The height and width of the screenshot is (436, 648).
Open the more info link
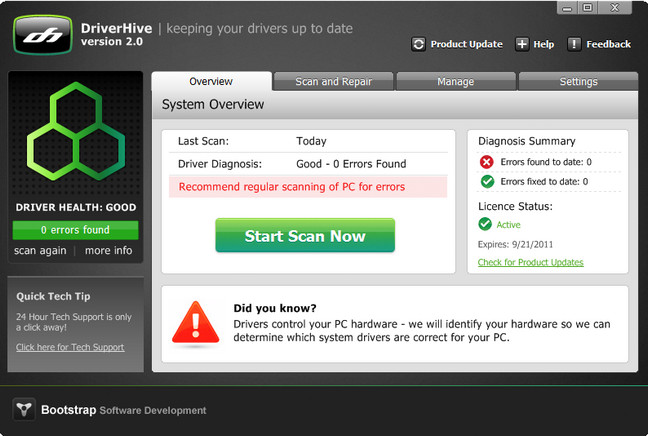(x=108, y=251)
